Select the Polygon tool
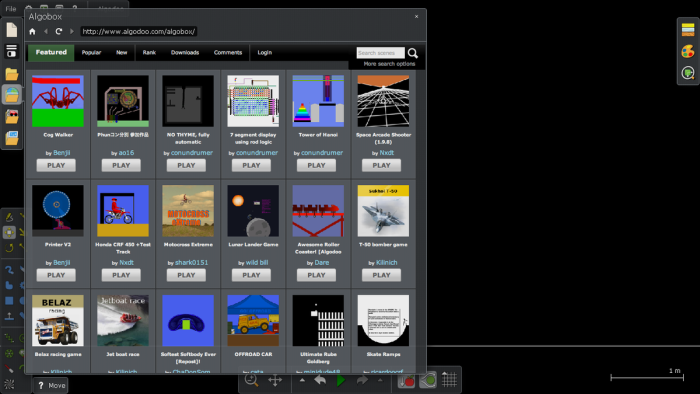This screenshot has width=700, height=394. pyautogui.click(x=9, y=285)
